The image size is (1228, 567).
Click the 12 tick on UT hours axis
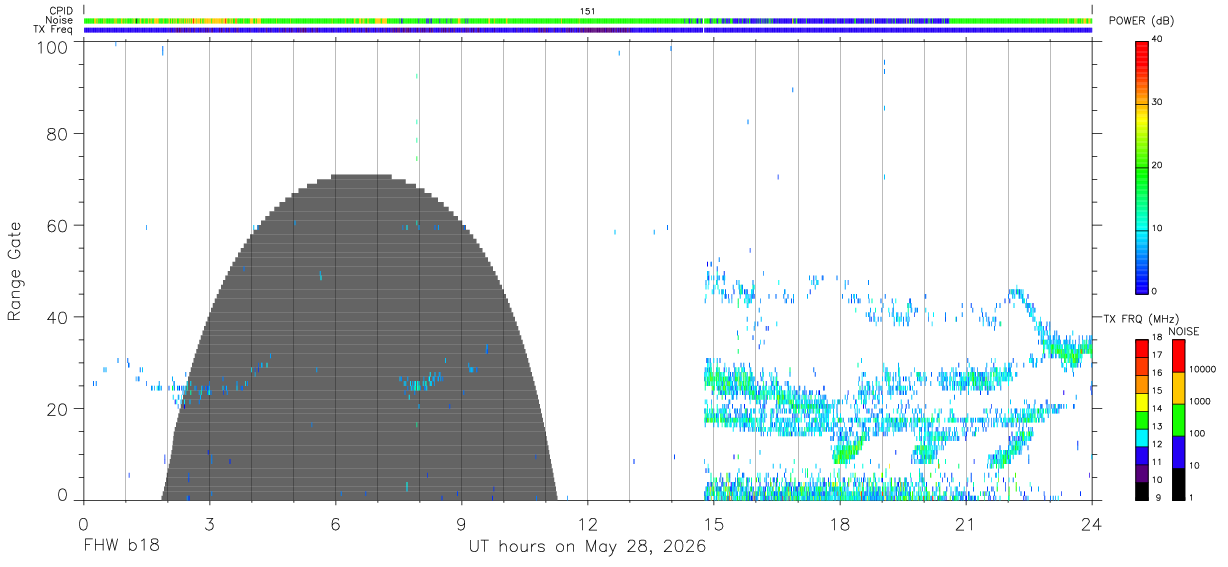pos(587,524)
